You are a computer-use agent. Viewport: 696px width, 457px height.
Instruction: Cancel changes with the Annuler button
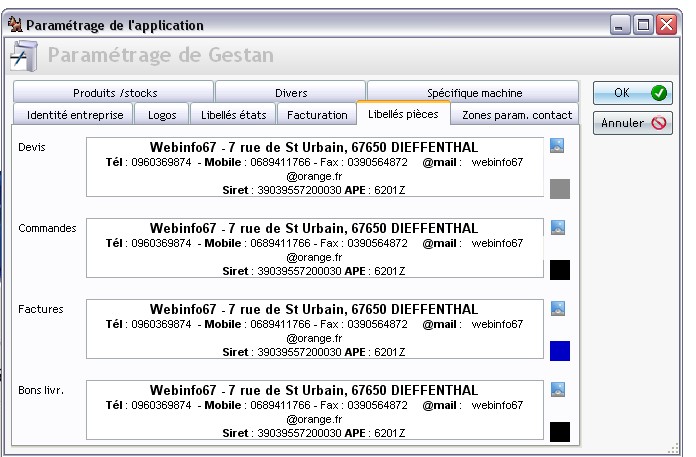632,124
